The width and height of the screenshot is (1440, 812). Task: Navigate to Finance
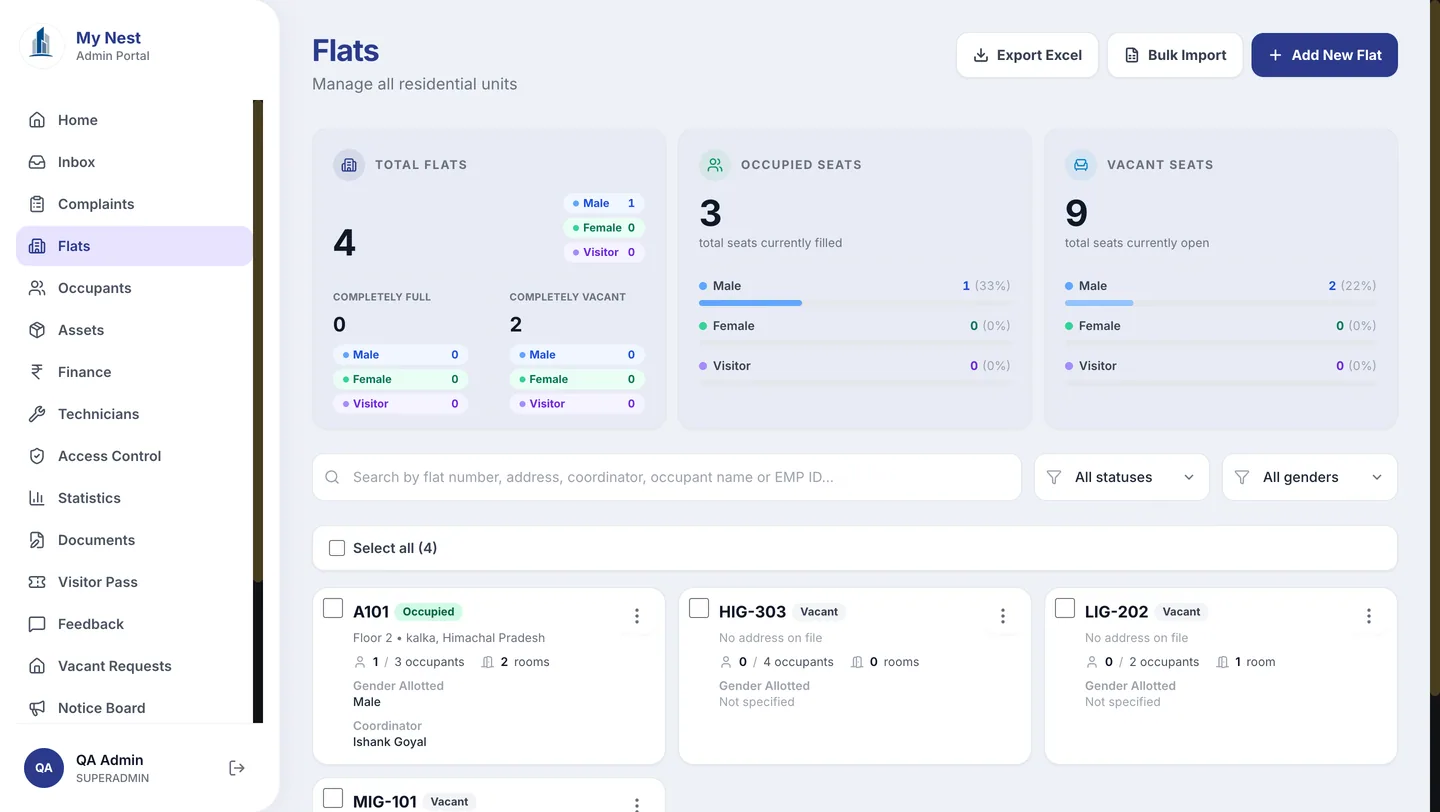point(134,372)
